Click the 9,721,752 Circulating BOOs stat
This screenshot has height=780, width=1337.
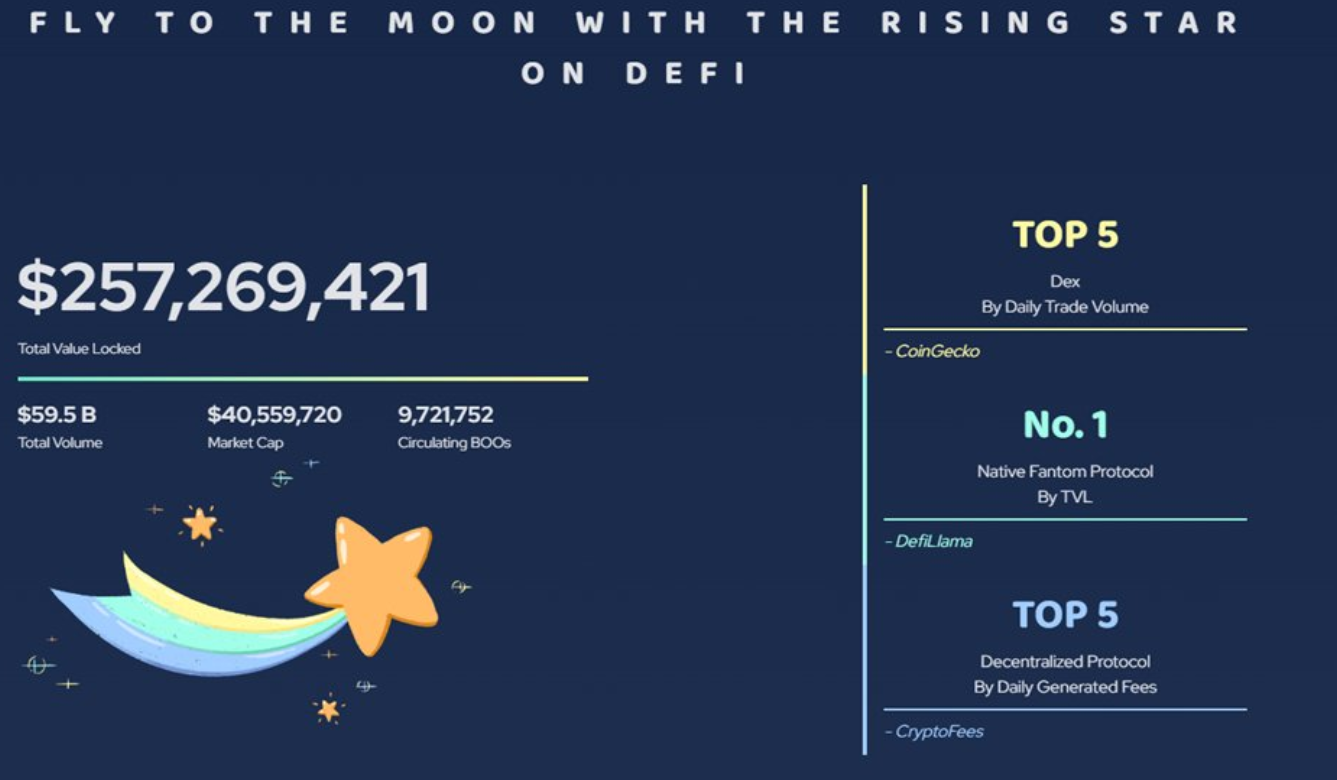click(x=446, y=415)
